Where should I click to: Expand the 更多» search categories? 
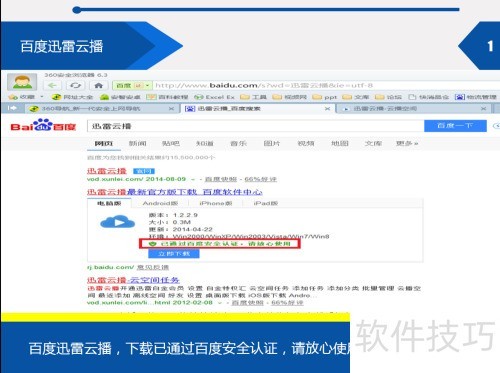pos(407,143)
